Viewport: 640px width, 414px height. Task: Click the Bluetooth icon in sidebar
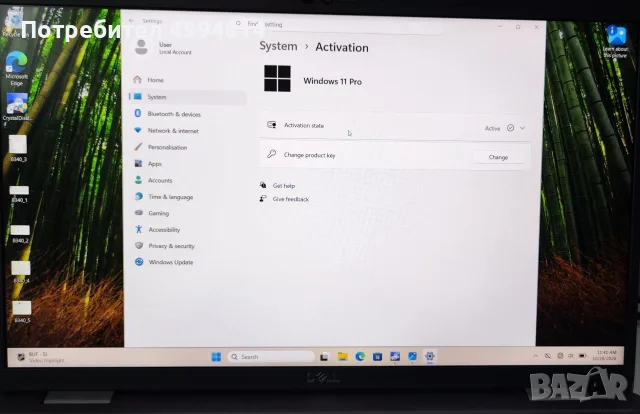[138, 113]
